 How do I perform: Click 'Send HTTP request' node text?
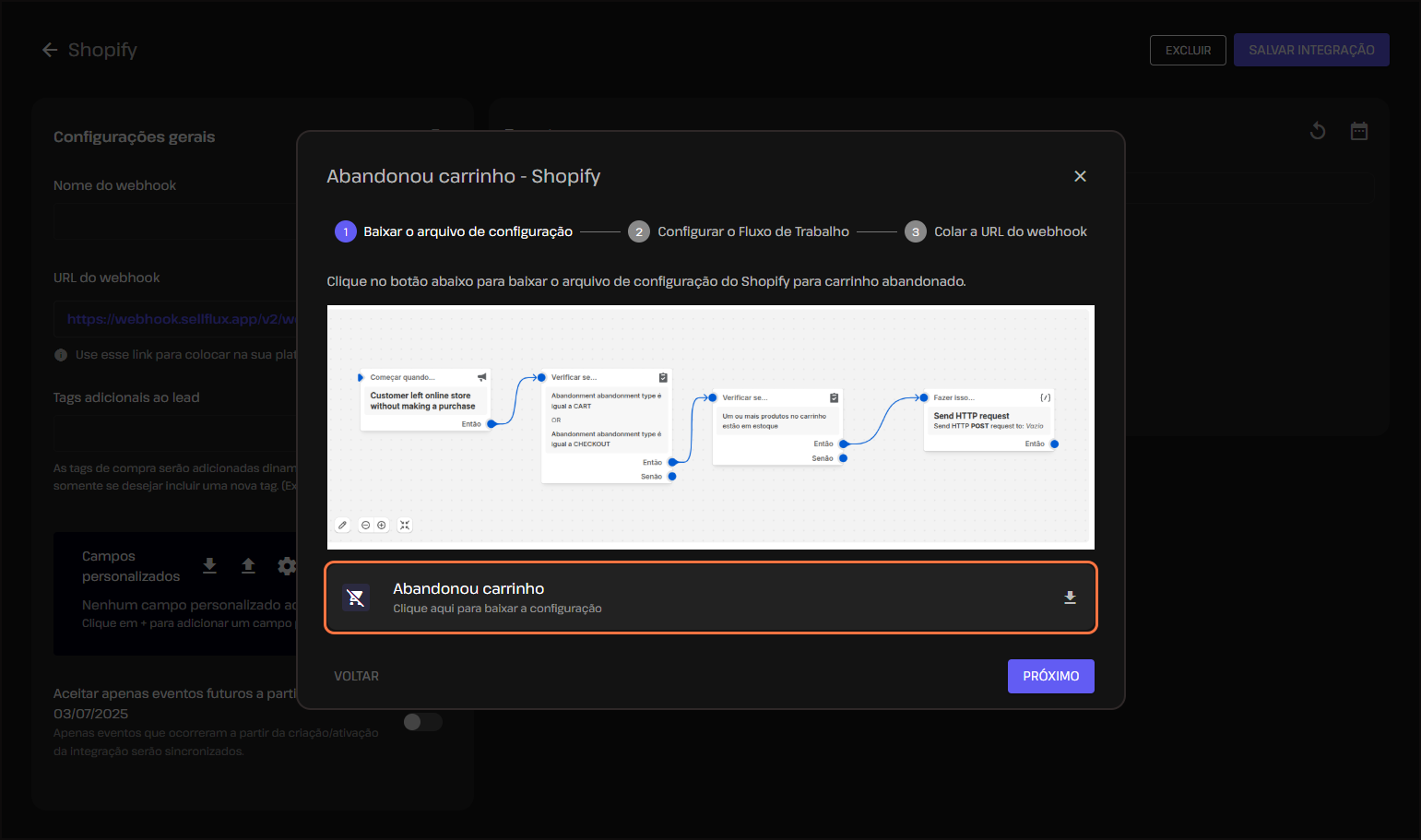(x=971, y=416)
